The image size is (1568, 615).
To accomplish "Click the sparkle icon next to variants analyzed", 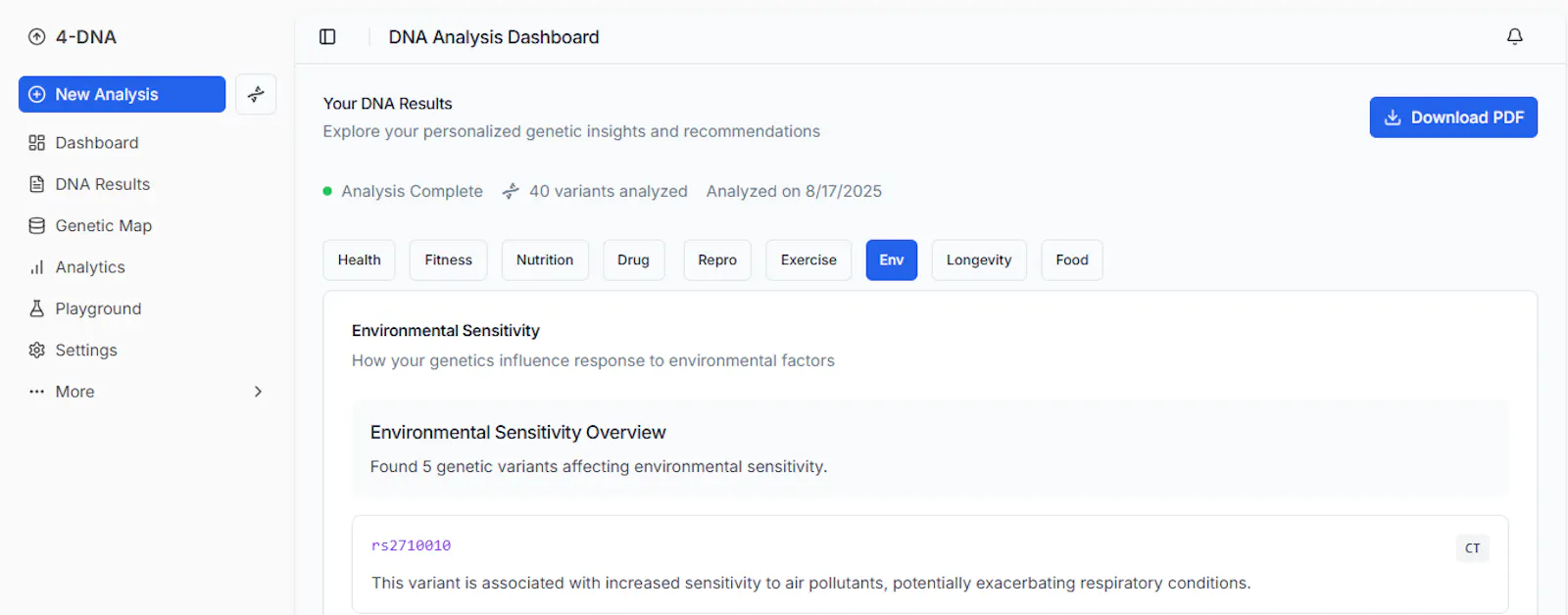I will [x=511, y=192].
